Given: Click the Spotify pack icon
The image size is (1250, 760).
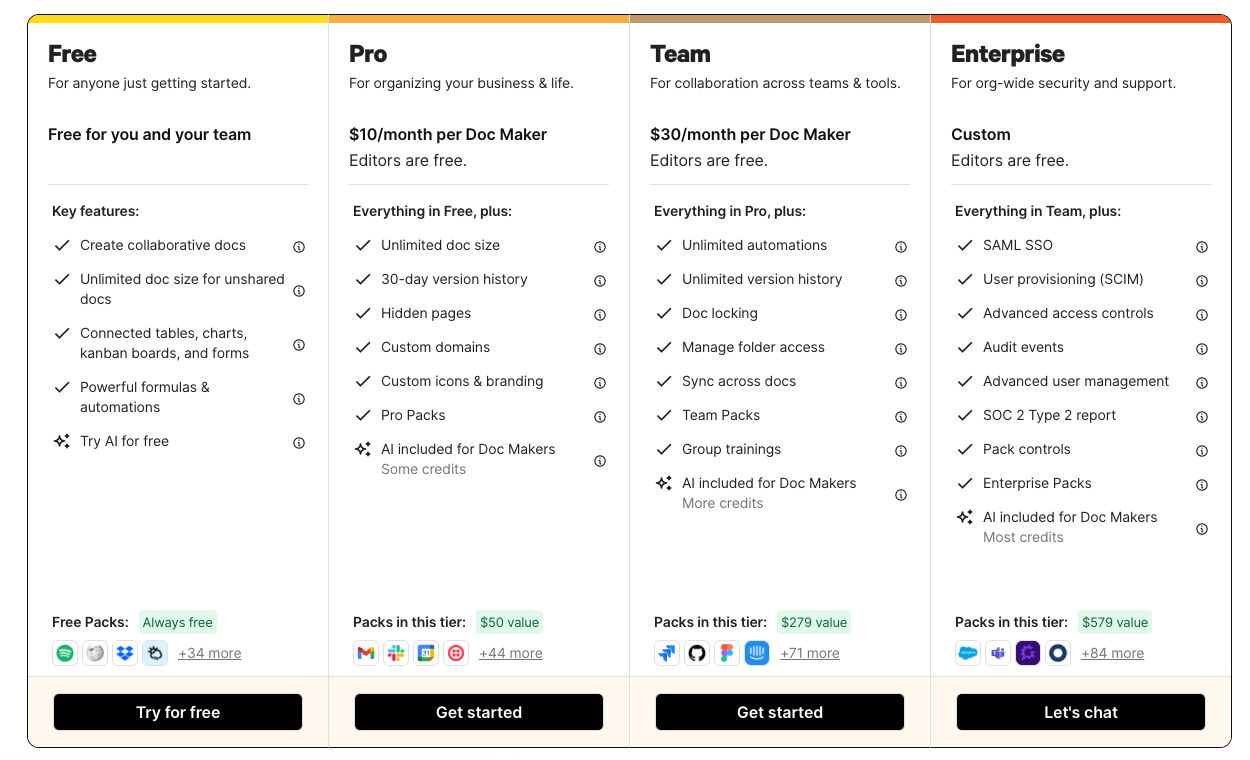Looking at the screenshot, I should [x=65, y=653].
